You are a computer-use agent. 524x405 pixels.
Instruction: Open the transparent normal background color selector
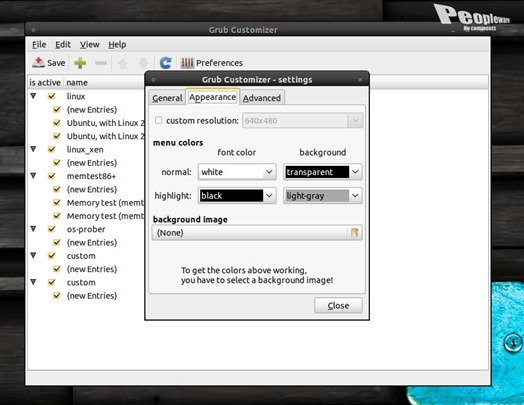coord(322,172)
